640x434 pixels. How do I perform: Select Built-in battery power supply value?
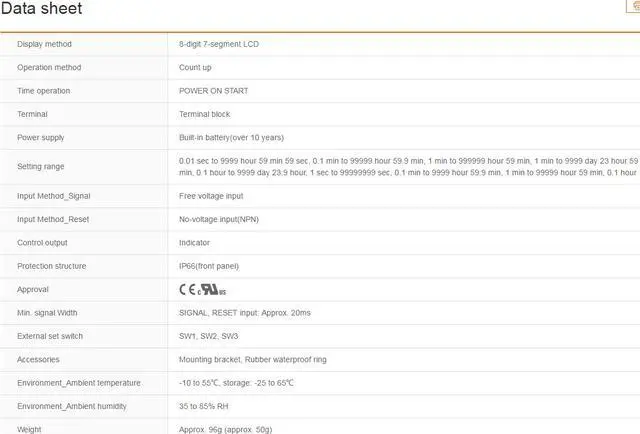point(231,138)
